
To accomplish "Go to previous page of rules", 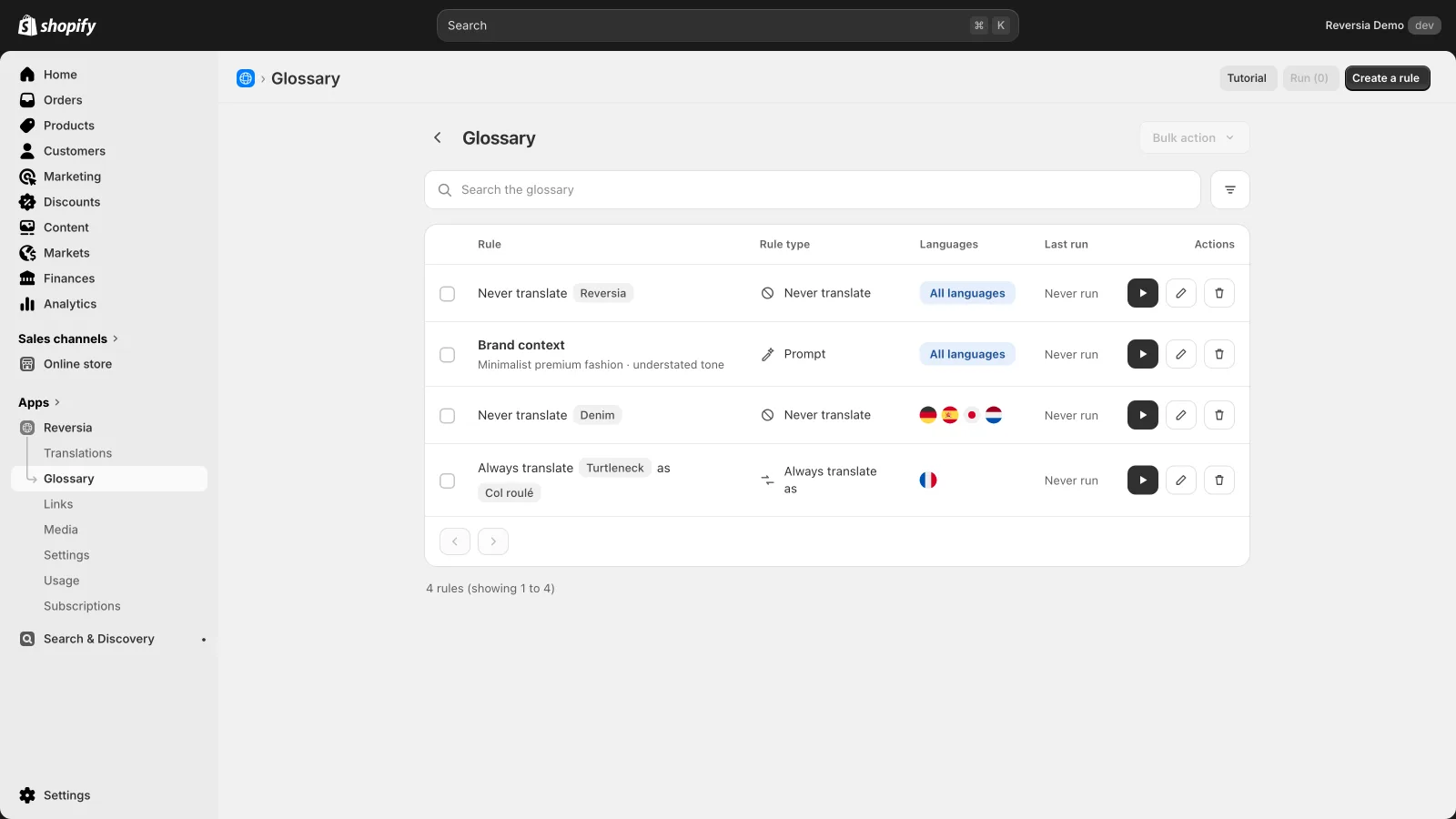I will click(x=455, y=541).
